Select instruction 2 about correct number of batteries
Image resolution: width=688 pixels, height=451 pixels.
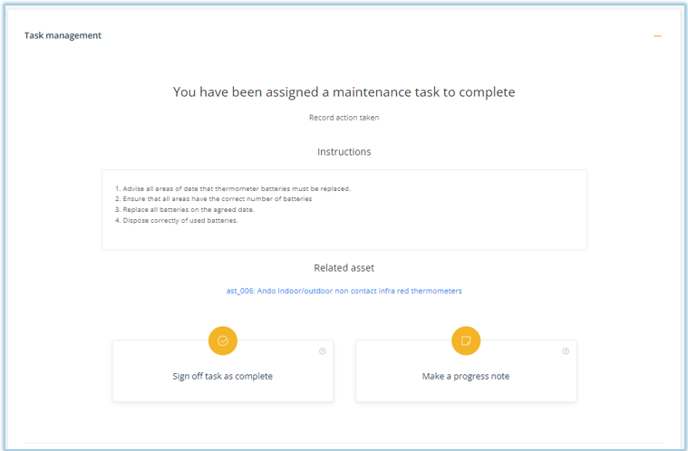pos(214,199)
